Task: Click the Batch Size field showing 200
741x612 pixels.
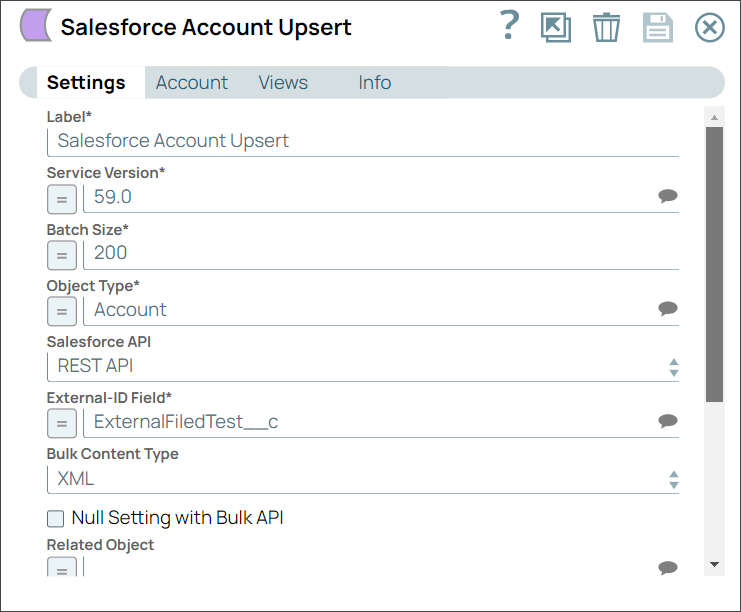Action: (x=381, y=254)
